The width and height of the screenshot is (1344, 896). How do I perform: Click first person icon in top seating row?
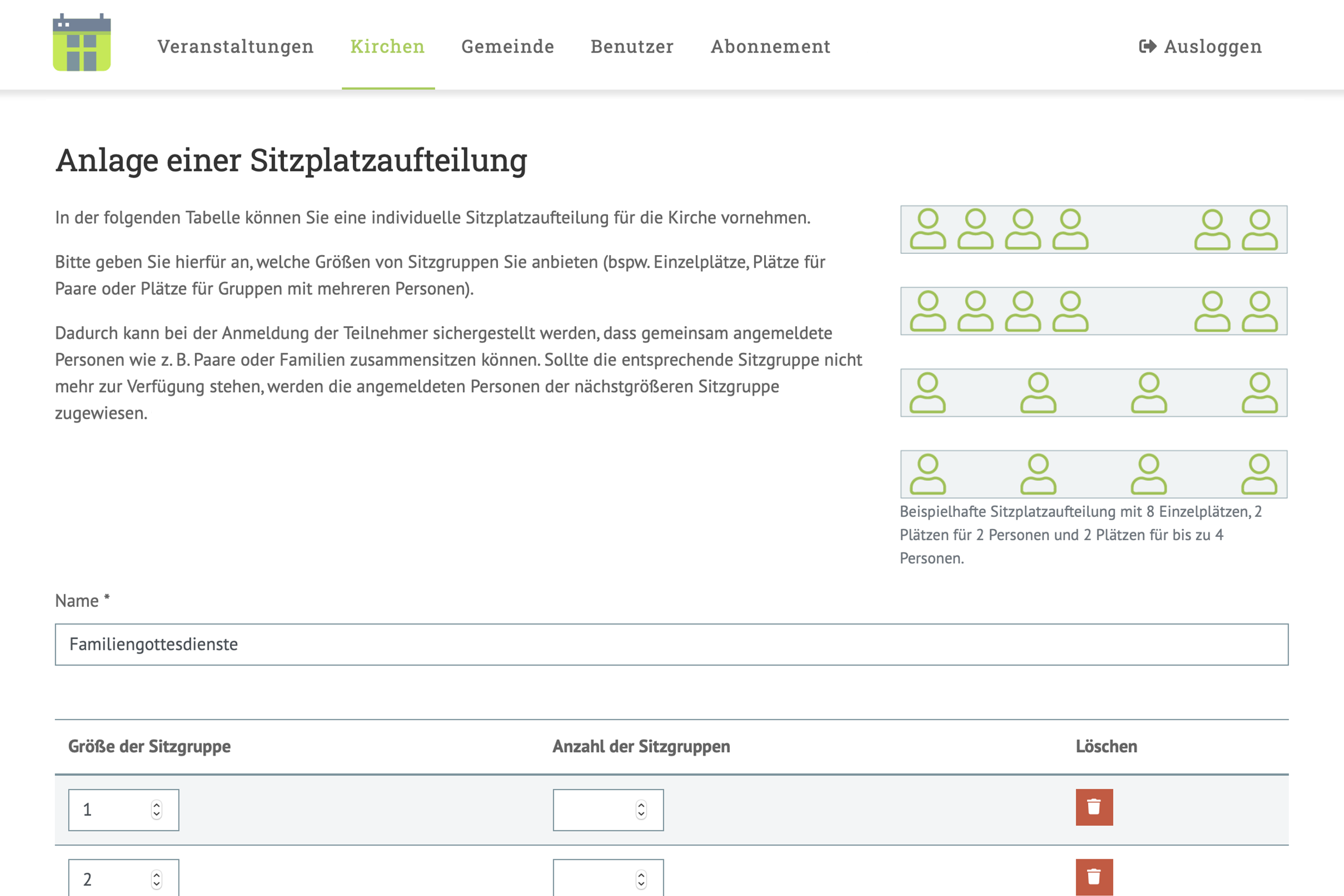pyautogui.click(x=927, y=229)
